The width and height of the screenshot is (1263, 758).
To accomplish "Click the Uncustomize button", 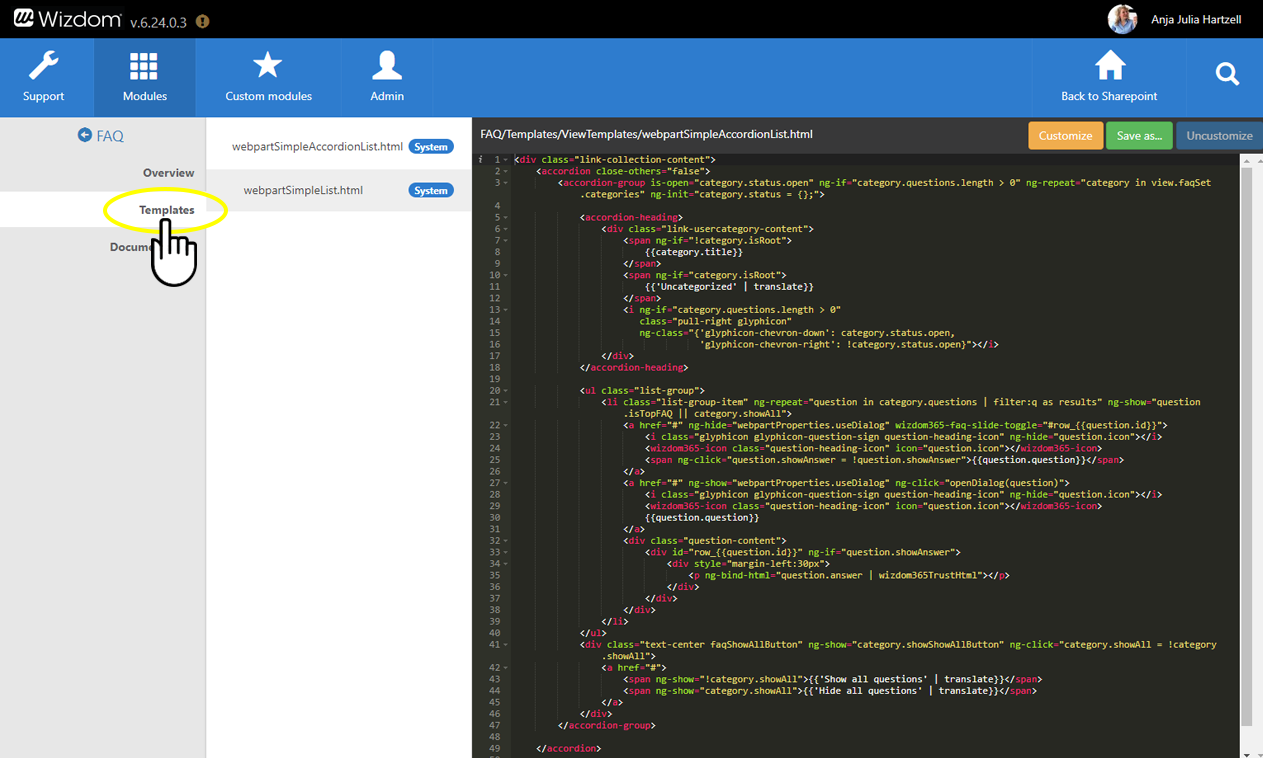I will tap(1219, 136).
